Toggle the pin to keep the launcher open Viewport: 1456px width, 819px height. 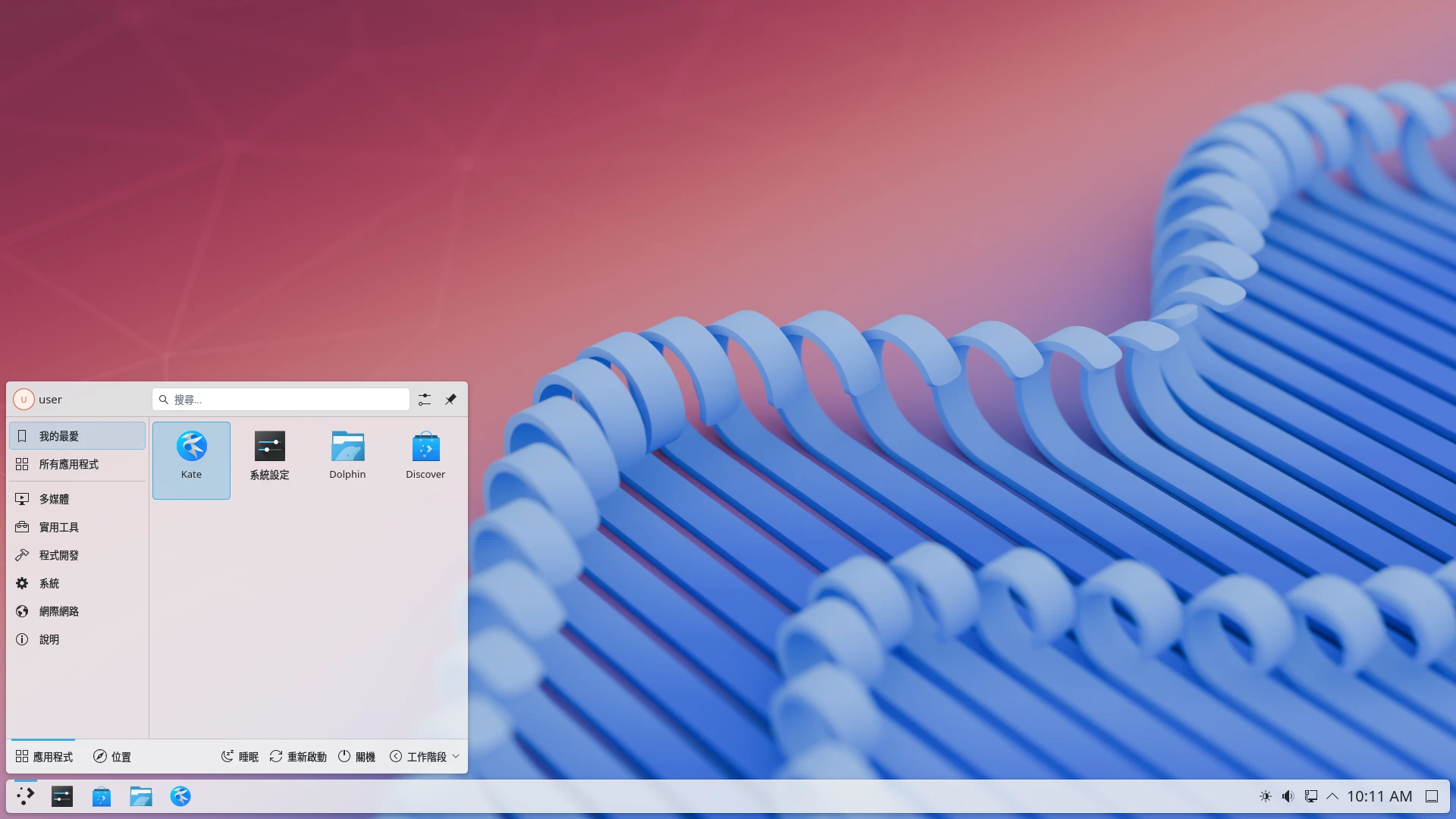pyautogui.click(x=450, y=400)
